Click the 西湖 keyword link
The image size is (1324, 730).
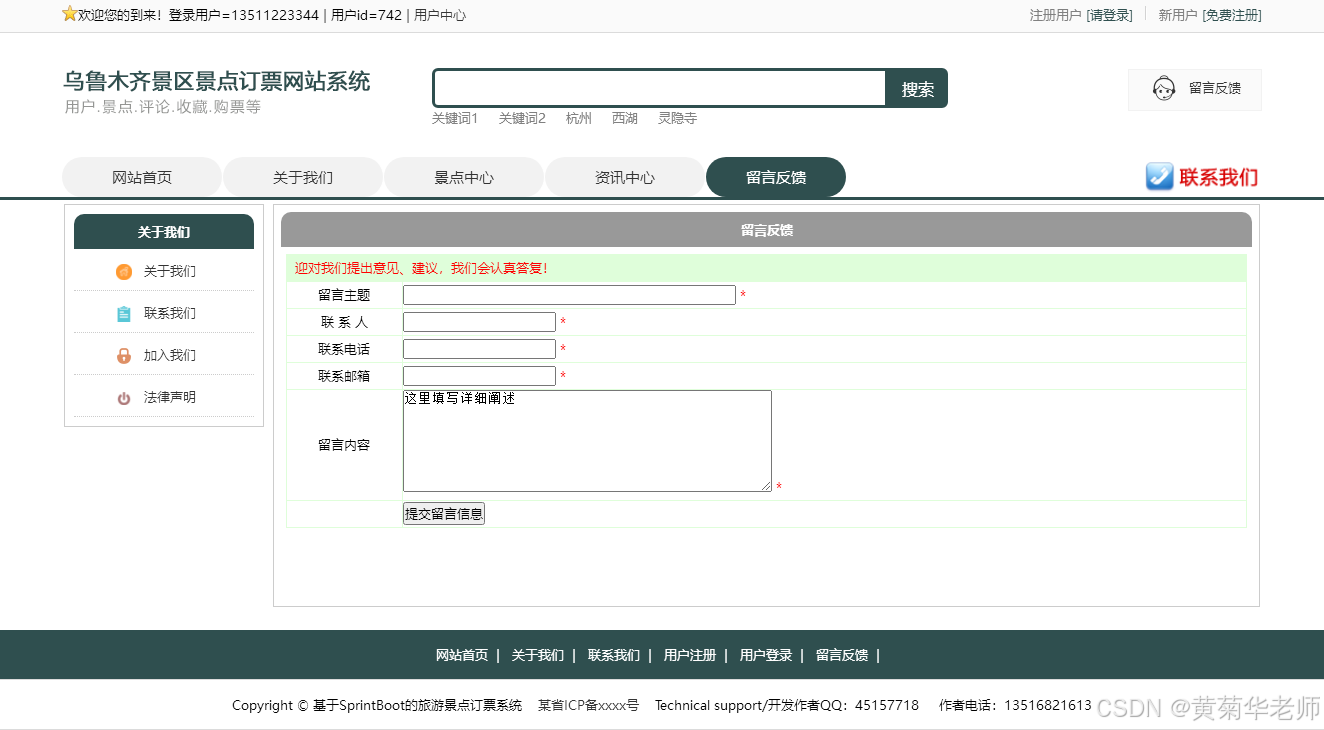pos(625,118)
